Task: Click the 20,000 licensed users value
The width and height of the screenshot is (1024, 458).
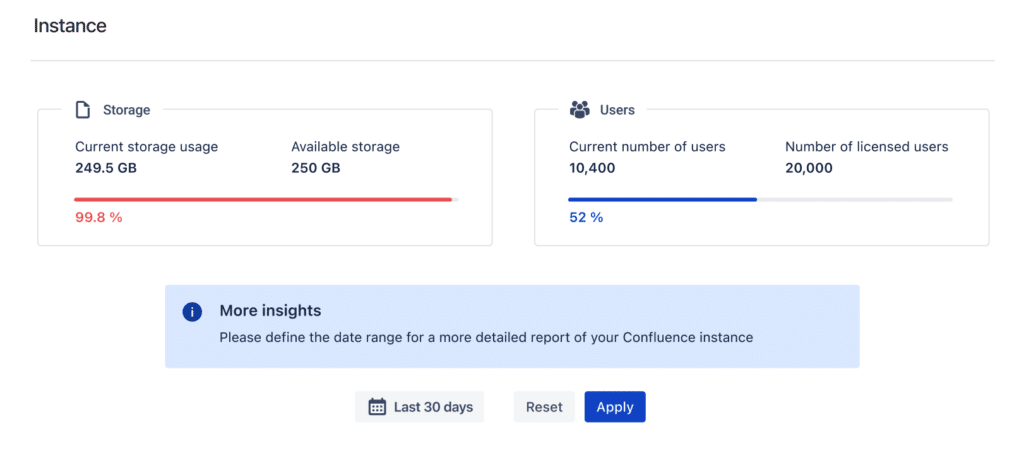Action: [808, 168]
